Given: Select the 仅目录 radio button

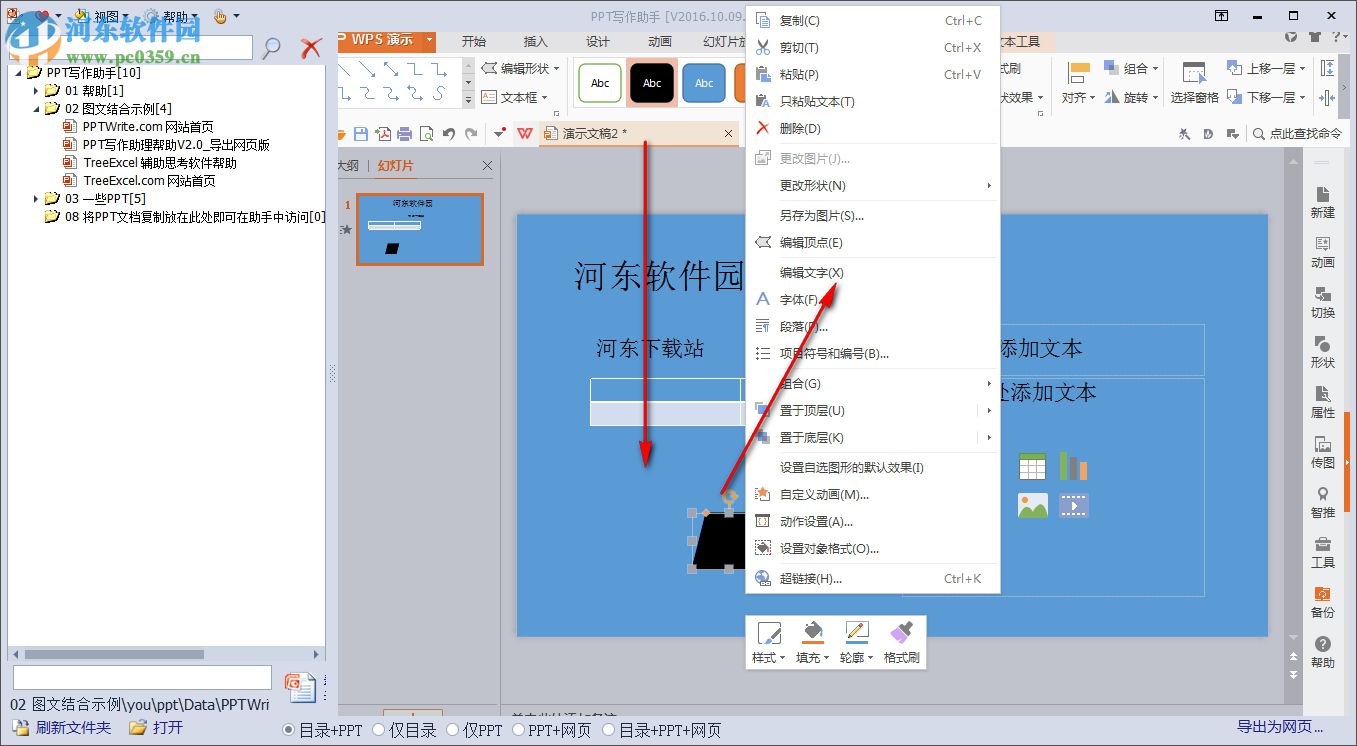Looking at the screenshot, I should click(x=378, y=730).
